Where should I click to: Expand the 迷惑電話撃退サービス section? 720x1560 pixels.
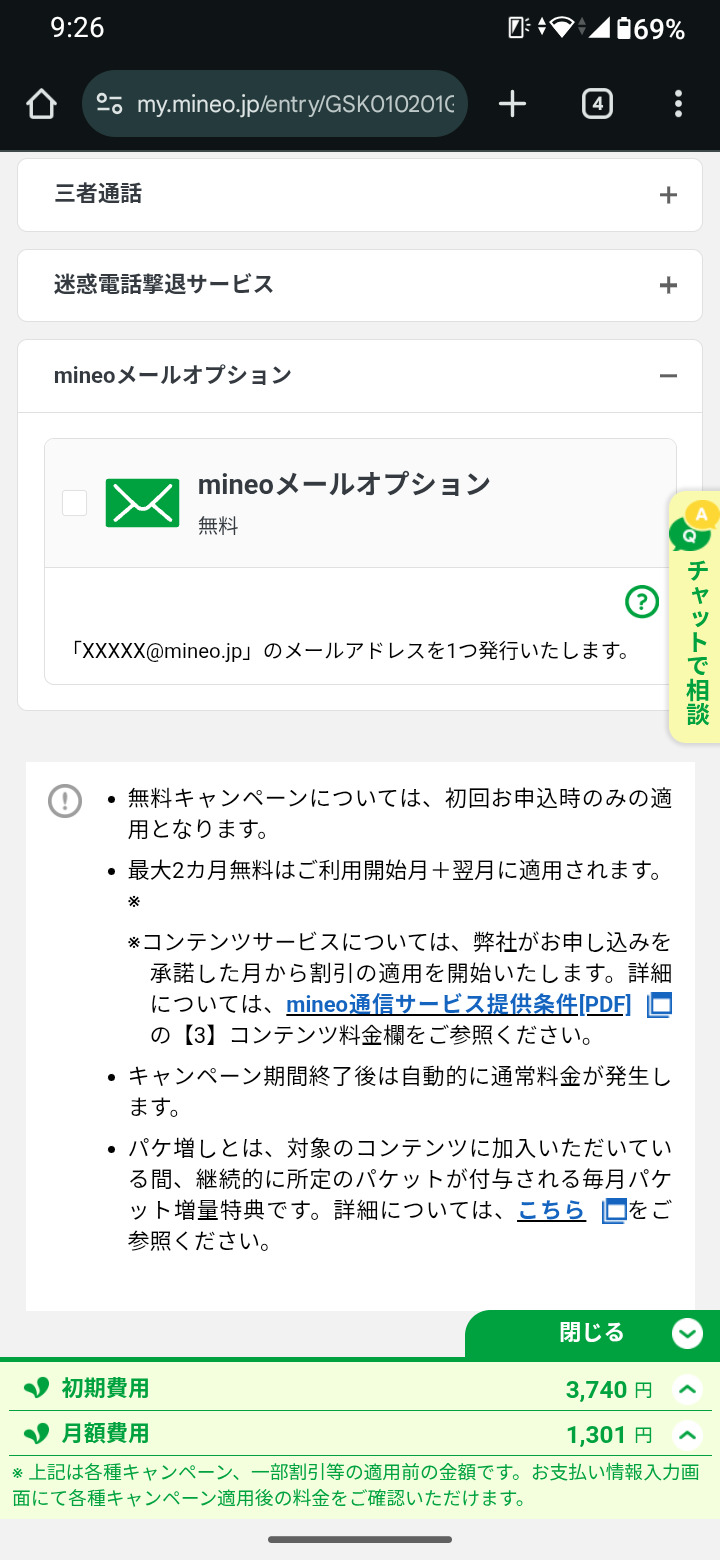(668, 286)
